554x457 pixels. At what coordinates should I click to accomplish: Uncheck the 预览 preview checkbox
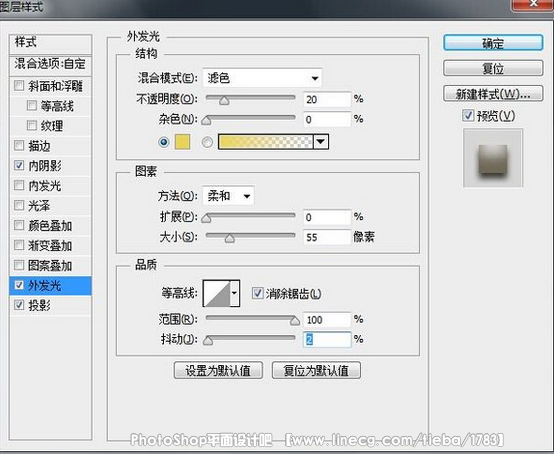(468, 115)
